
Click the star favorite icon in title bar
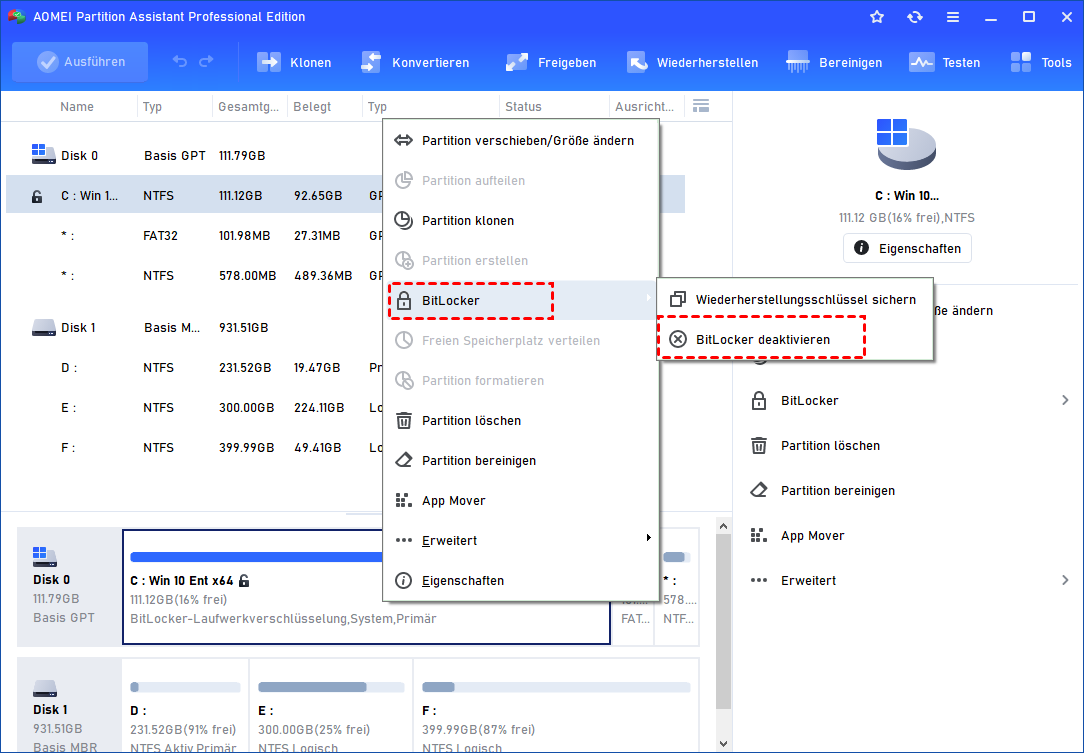(x=877, y=17)
